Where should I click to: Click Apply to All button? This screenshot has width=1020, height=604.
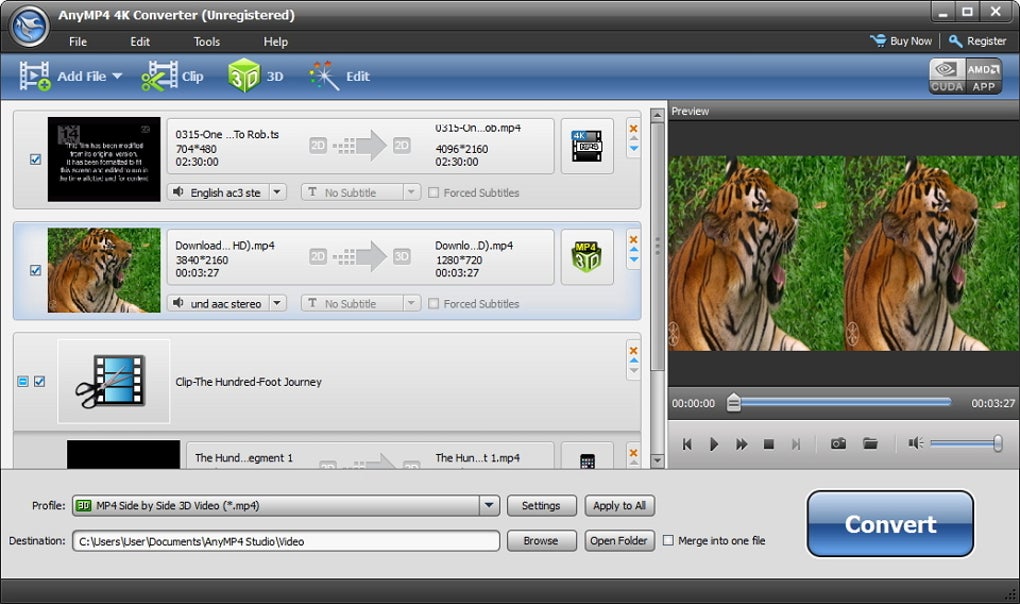(619, 505)
